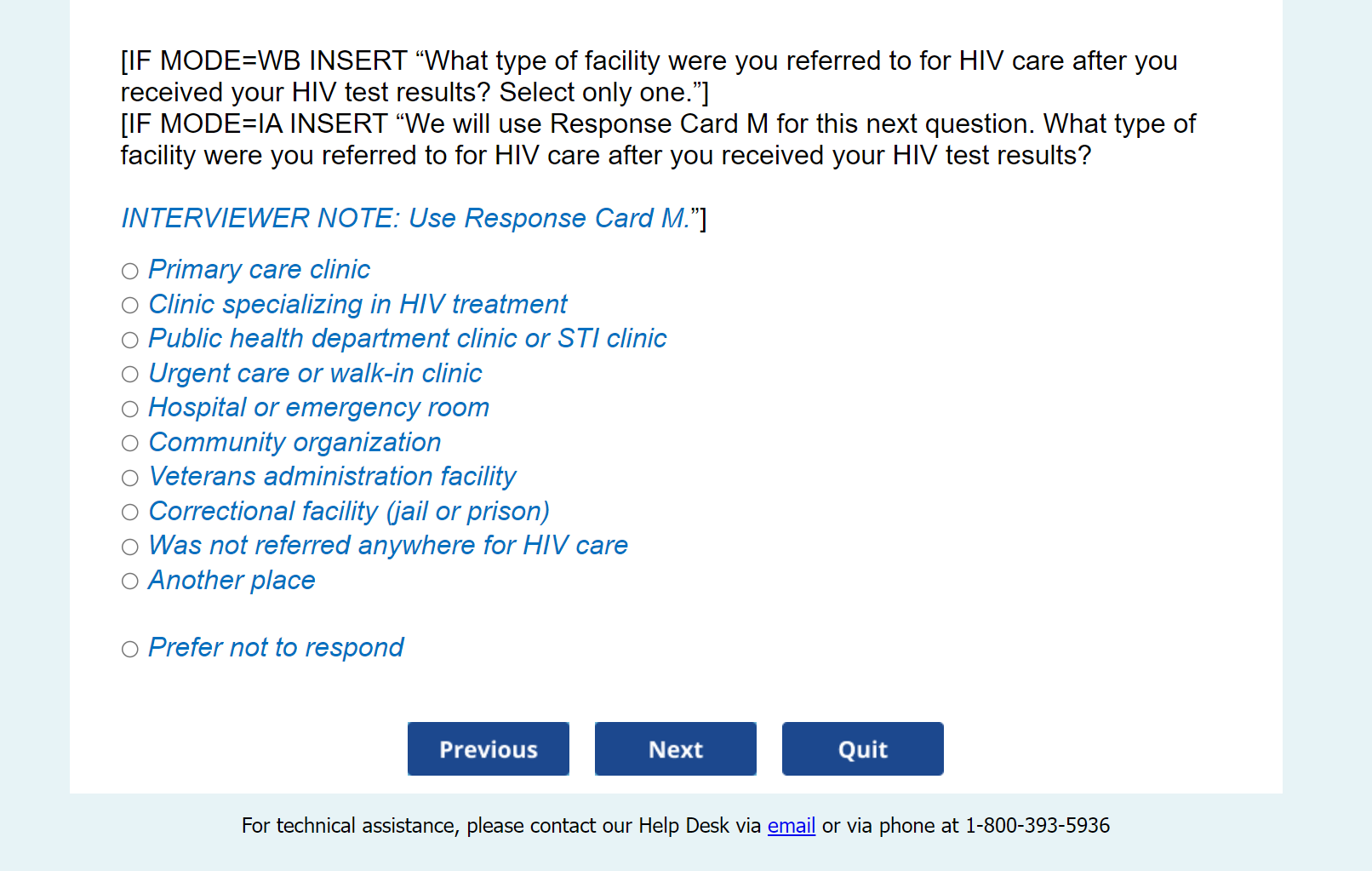The height and width of the screenshot is (871, 1372).
Task: Click the Community organization label text
Action: click(x=294, y=443)
